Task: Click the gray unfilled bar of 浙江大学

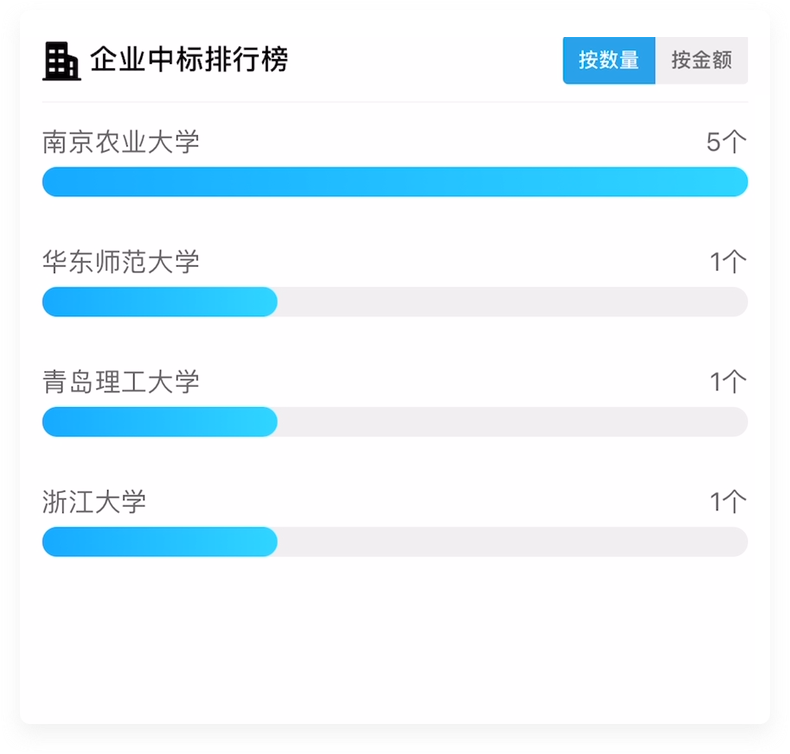Action: [512, 541]
